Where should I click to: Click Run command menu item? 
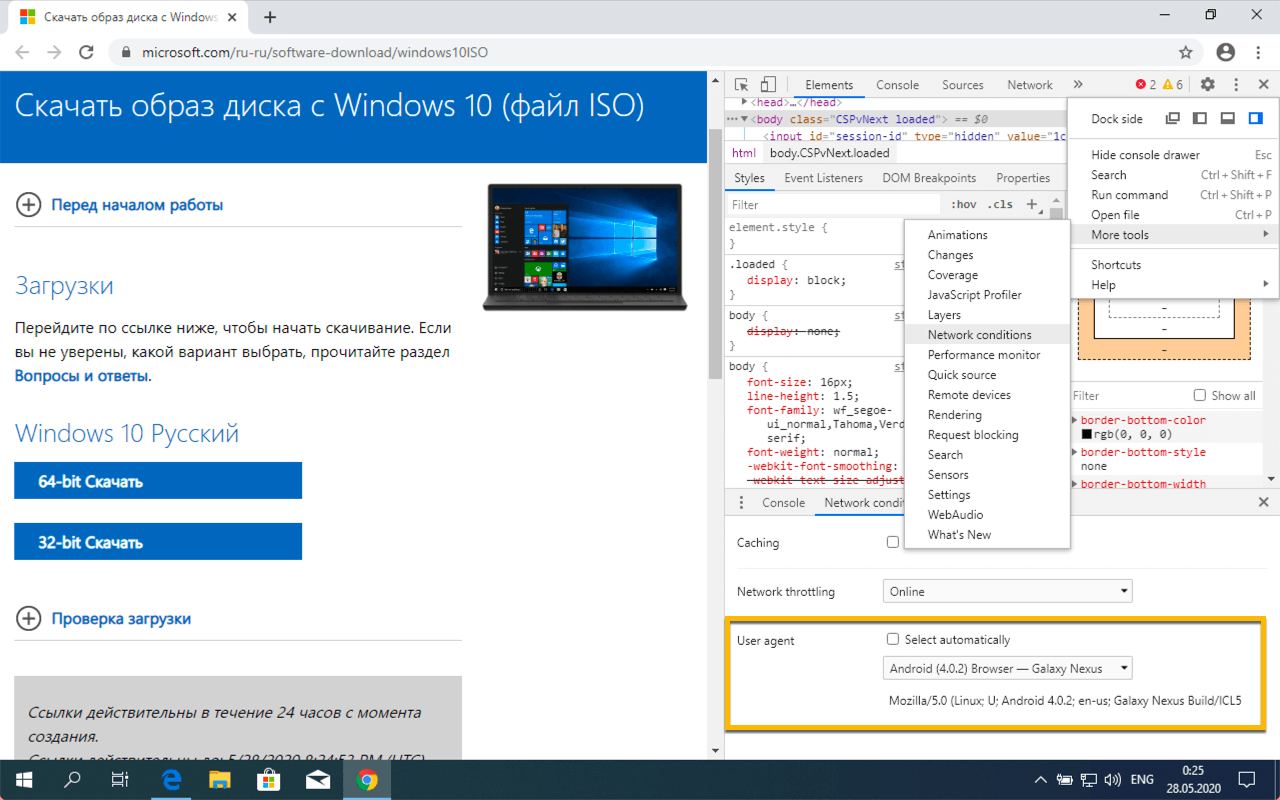coord(1175,195)
